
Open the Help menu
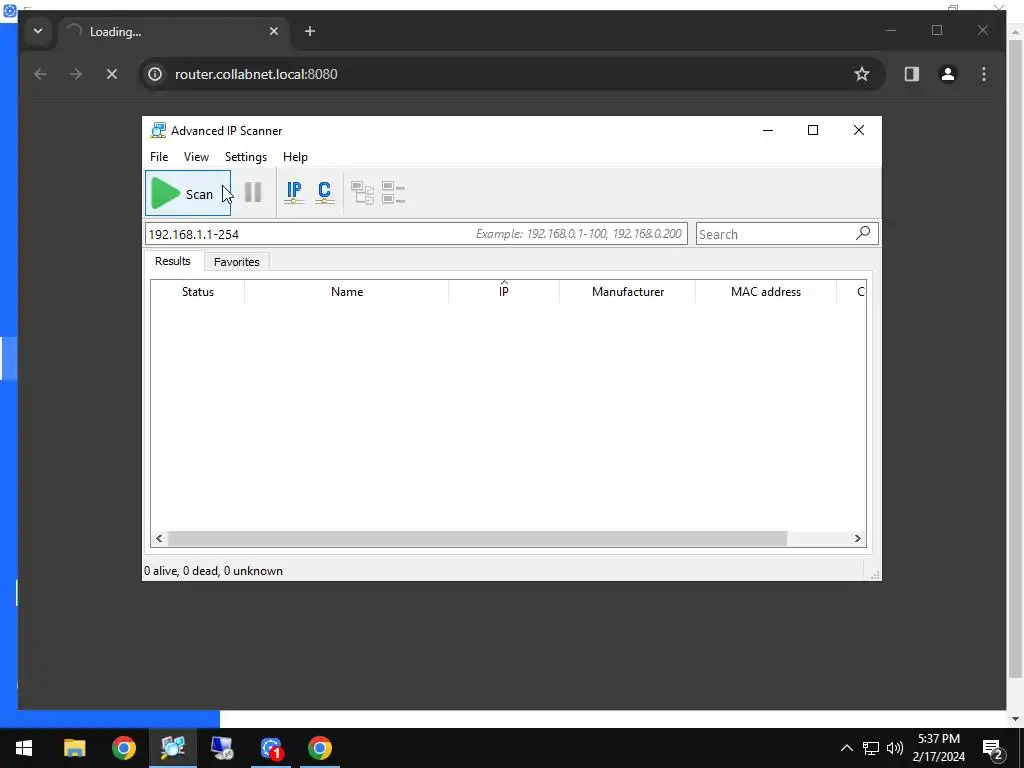pyautogui.click(x=295, y=157)
